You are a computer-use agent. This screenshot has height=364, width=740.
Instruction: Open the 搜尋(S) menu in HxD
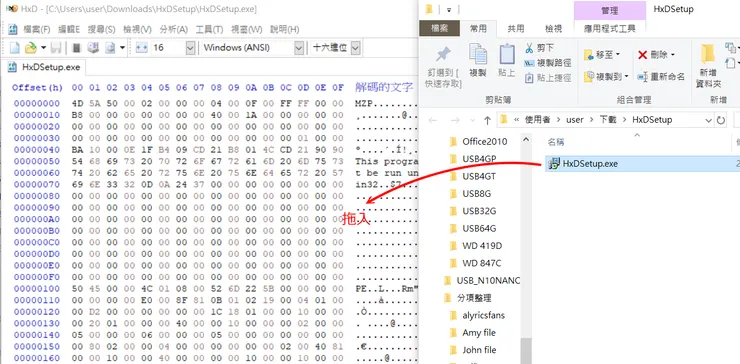point(101,29)
